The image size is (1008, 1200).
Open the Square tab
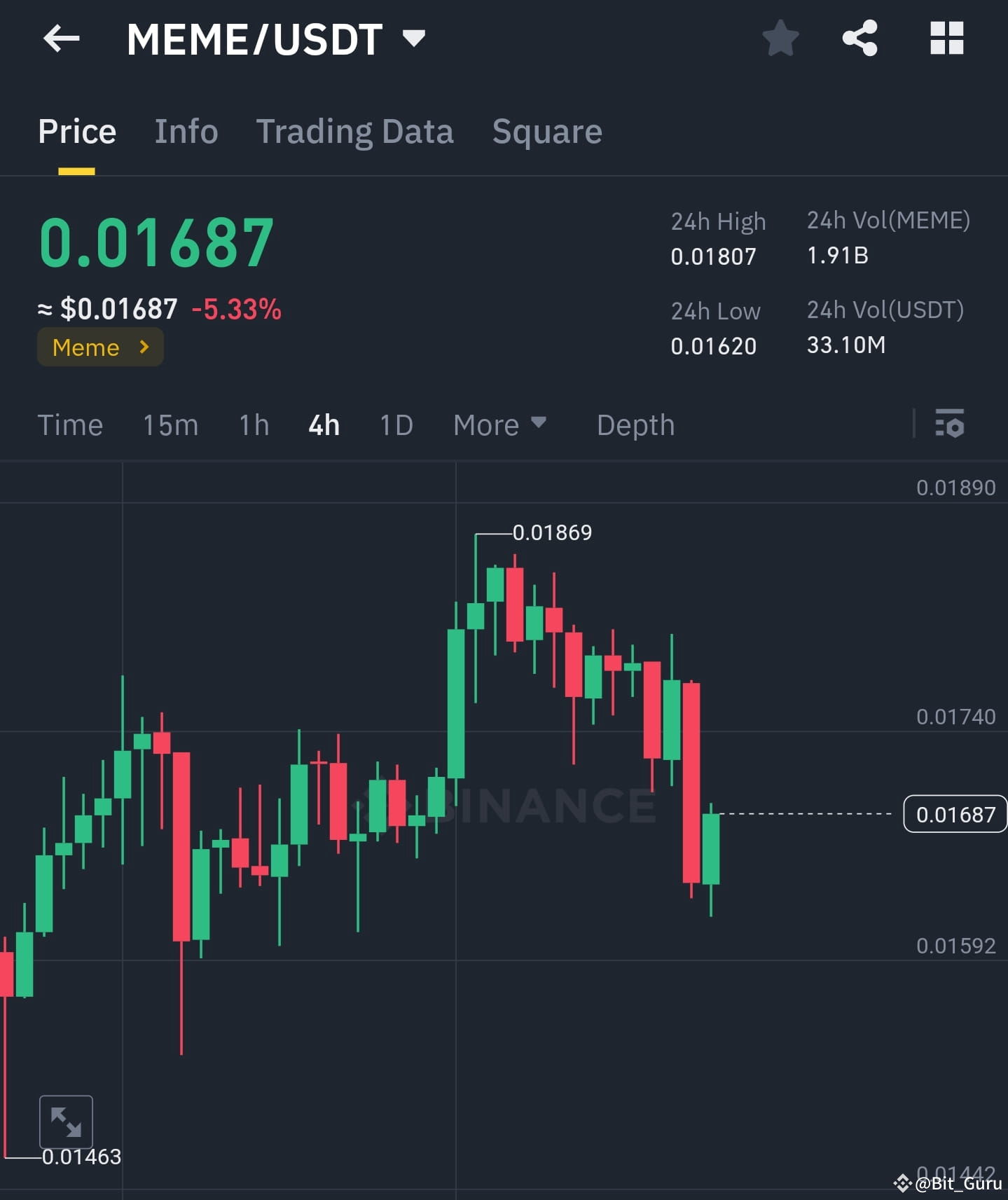pyautogui.click(x=547, y=131)
